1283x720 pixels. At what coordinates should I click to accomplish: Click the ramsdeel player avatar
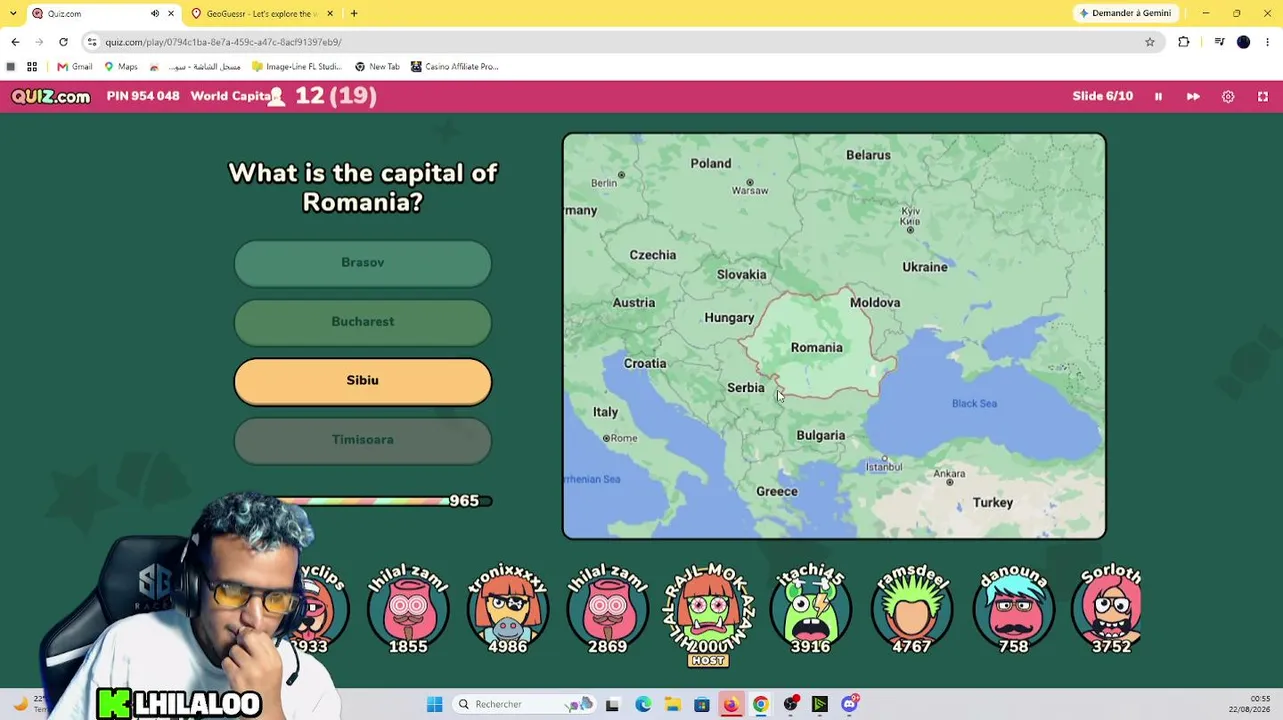(911, 610)
